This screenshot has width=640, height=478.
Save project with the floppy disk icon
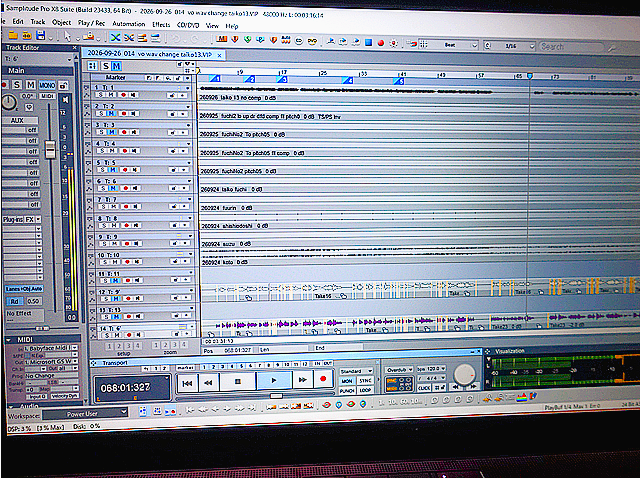click(x=40, y=36)
